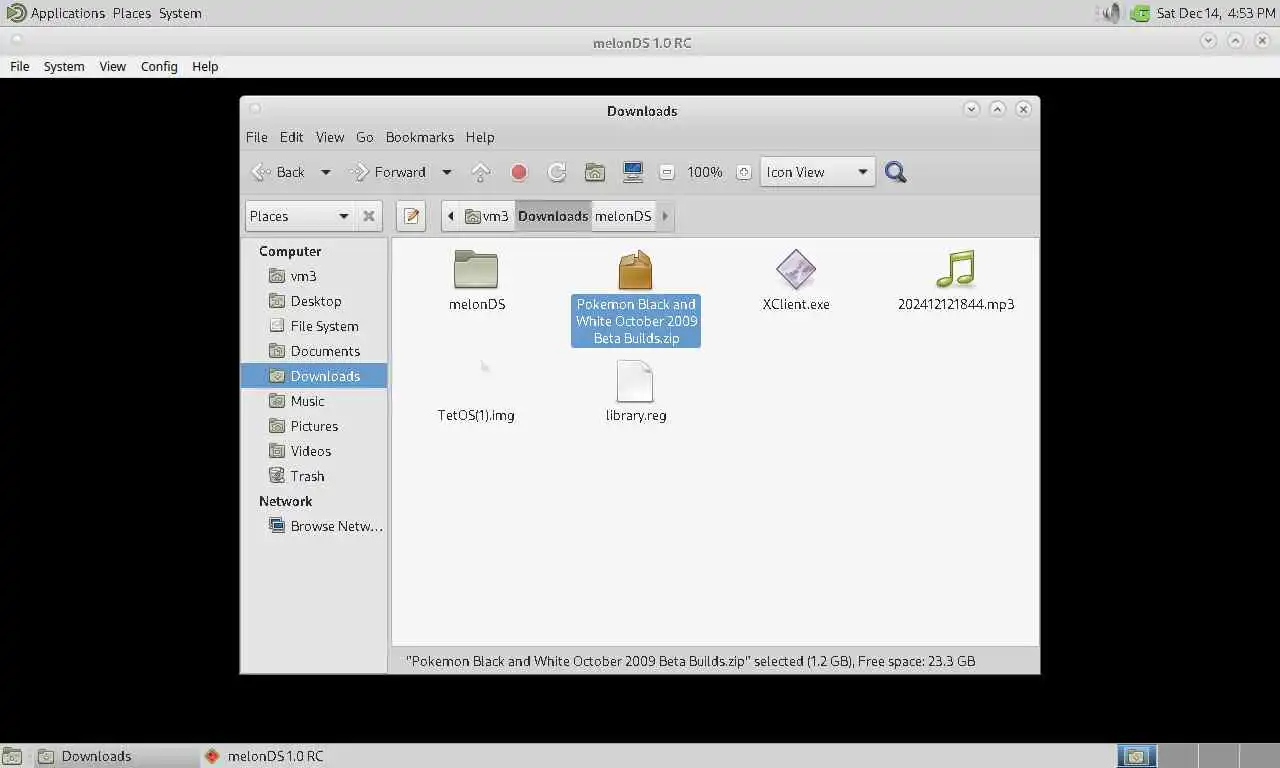Open melonDS Help menu
The width and height of the screenshot is (1280, 768).
205,66
